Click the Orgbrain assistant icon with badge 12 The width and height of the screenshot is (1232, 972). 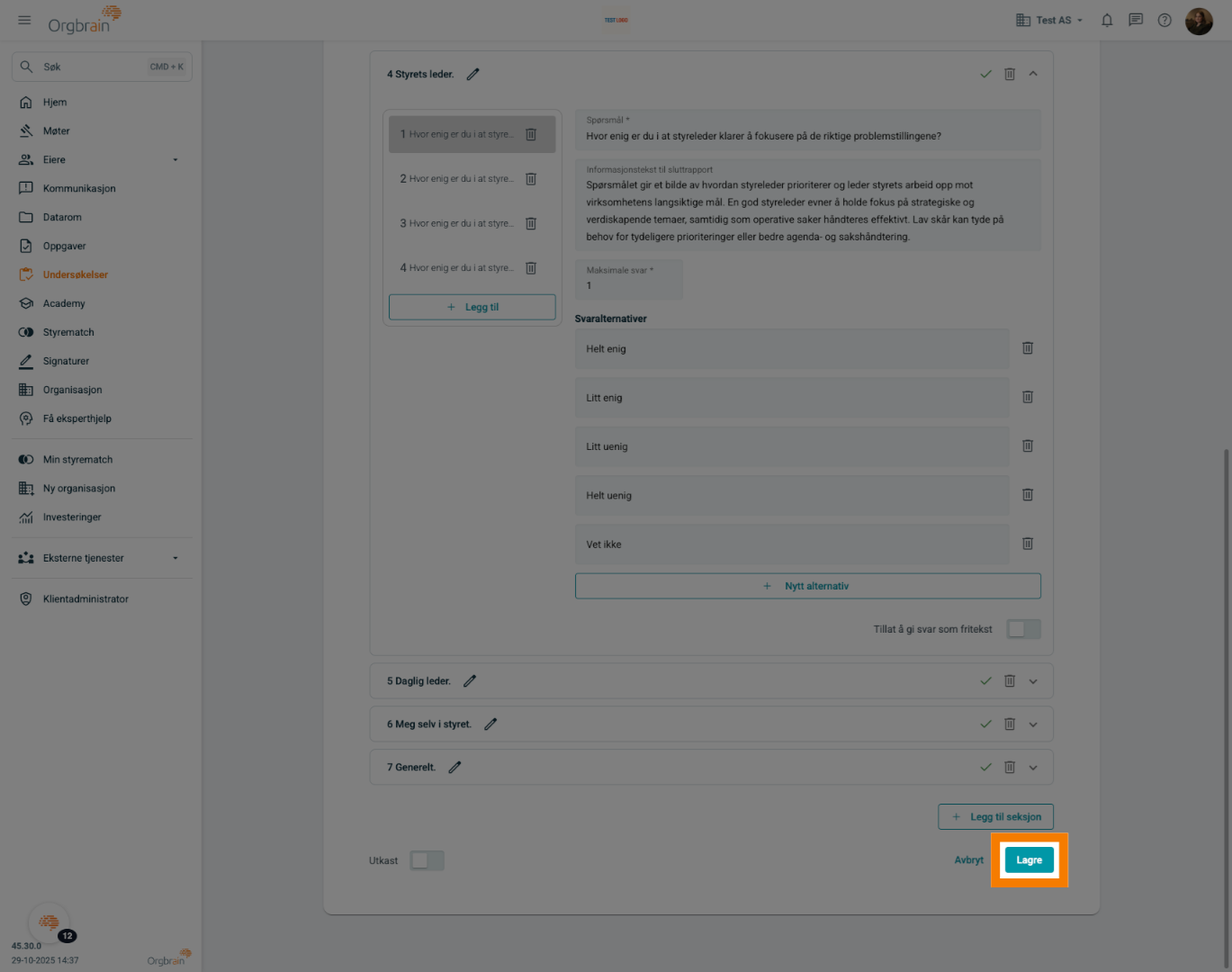point(49,922)
